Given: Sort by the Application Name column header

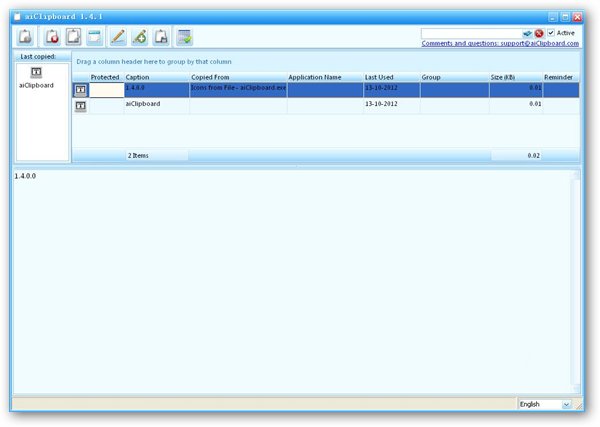Looking at the screenshot, I should pyautogui.click(x=325, y=77).
